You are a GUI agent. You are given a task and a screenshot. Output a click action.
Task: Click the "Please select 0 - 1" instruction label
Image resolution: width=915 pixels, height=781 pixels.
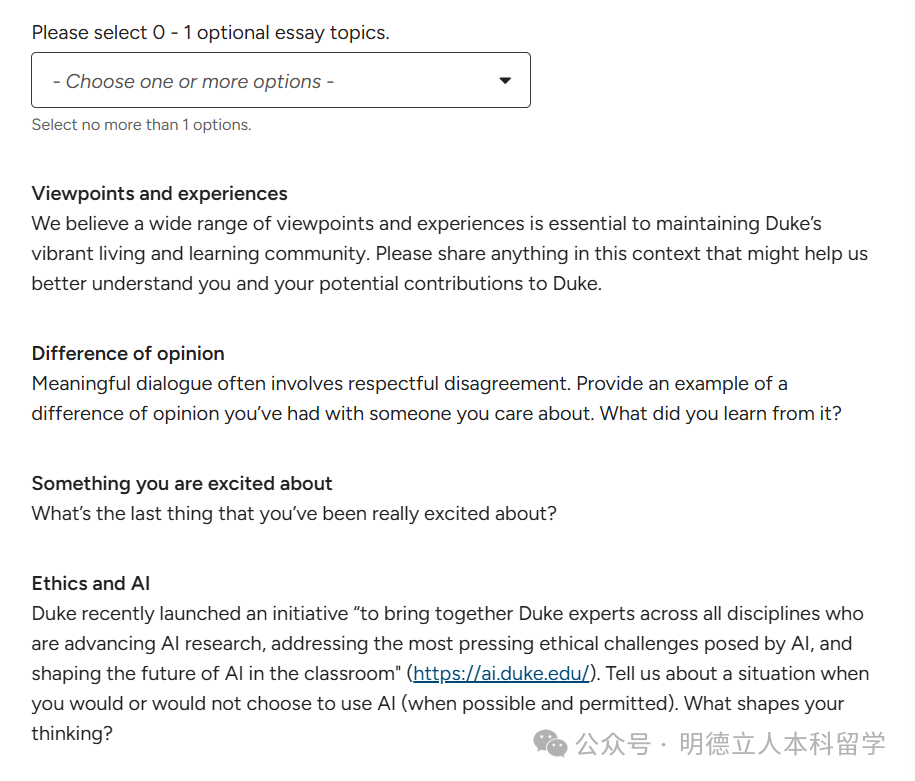pos(210,33)
